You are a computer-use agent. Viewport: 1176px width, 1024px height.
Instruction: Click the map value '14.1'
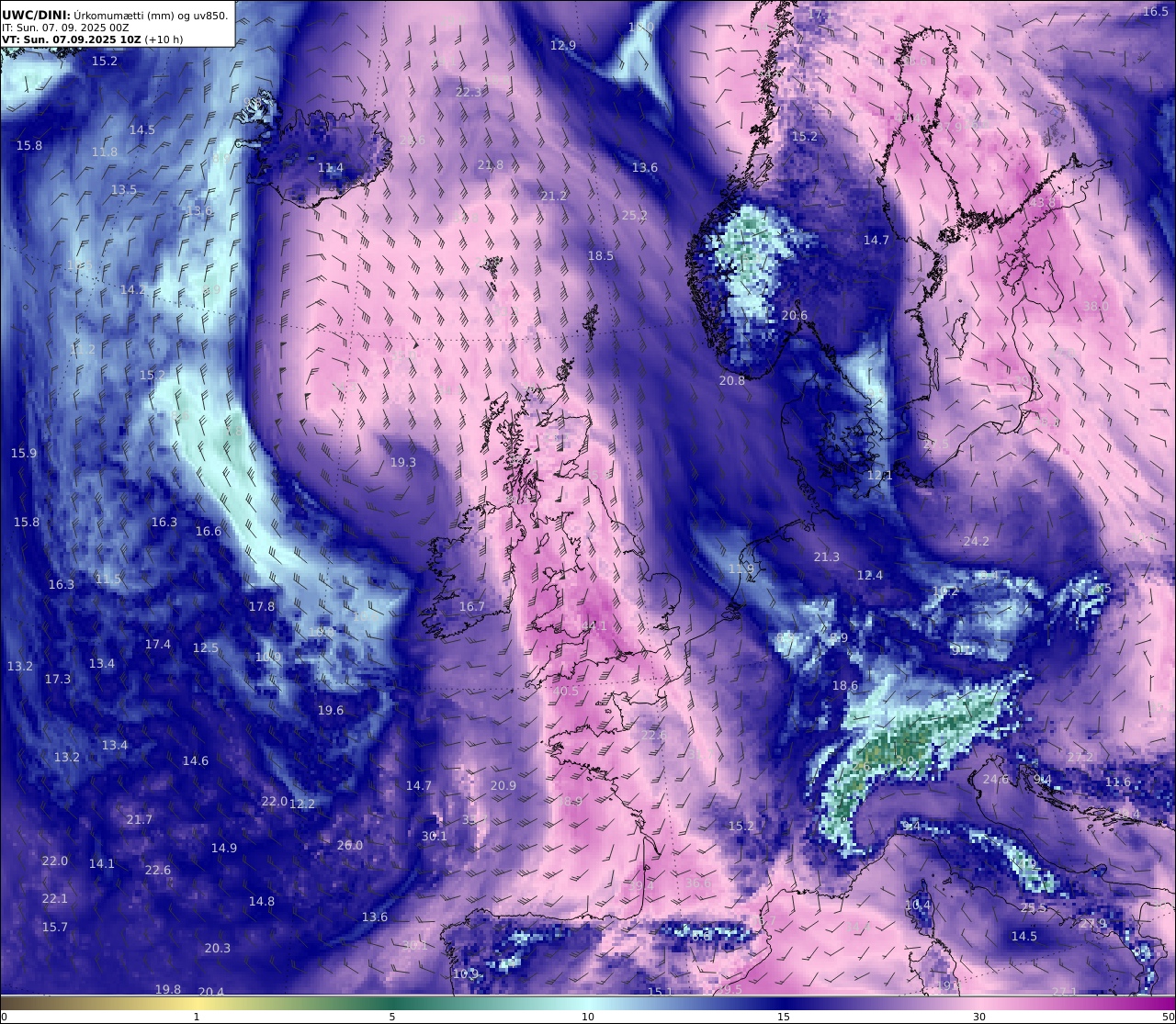pos(102,863)
